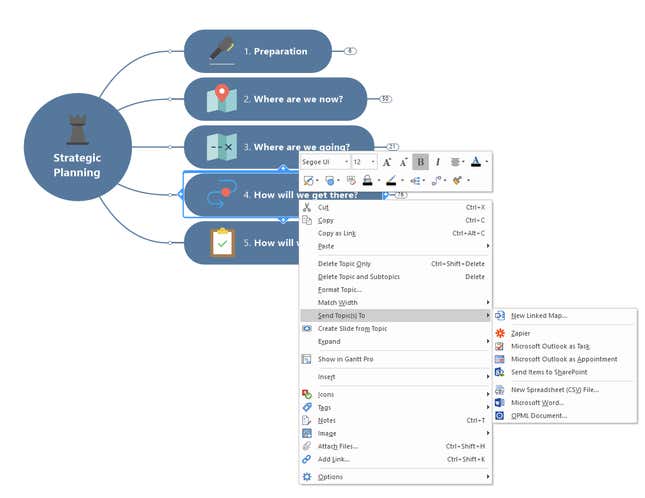The width and height of the screenshot is (645, 498).
Task: Open the Expand submenu
Action: 396,341
